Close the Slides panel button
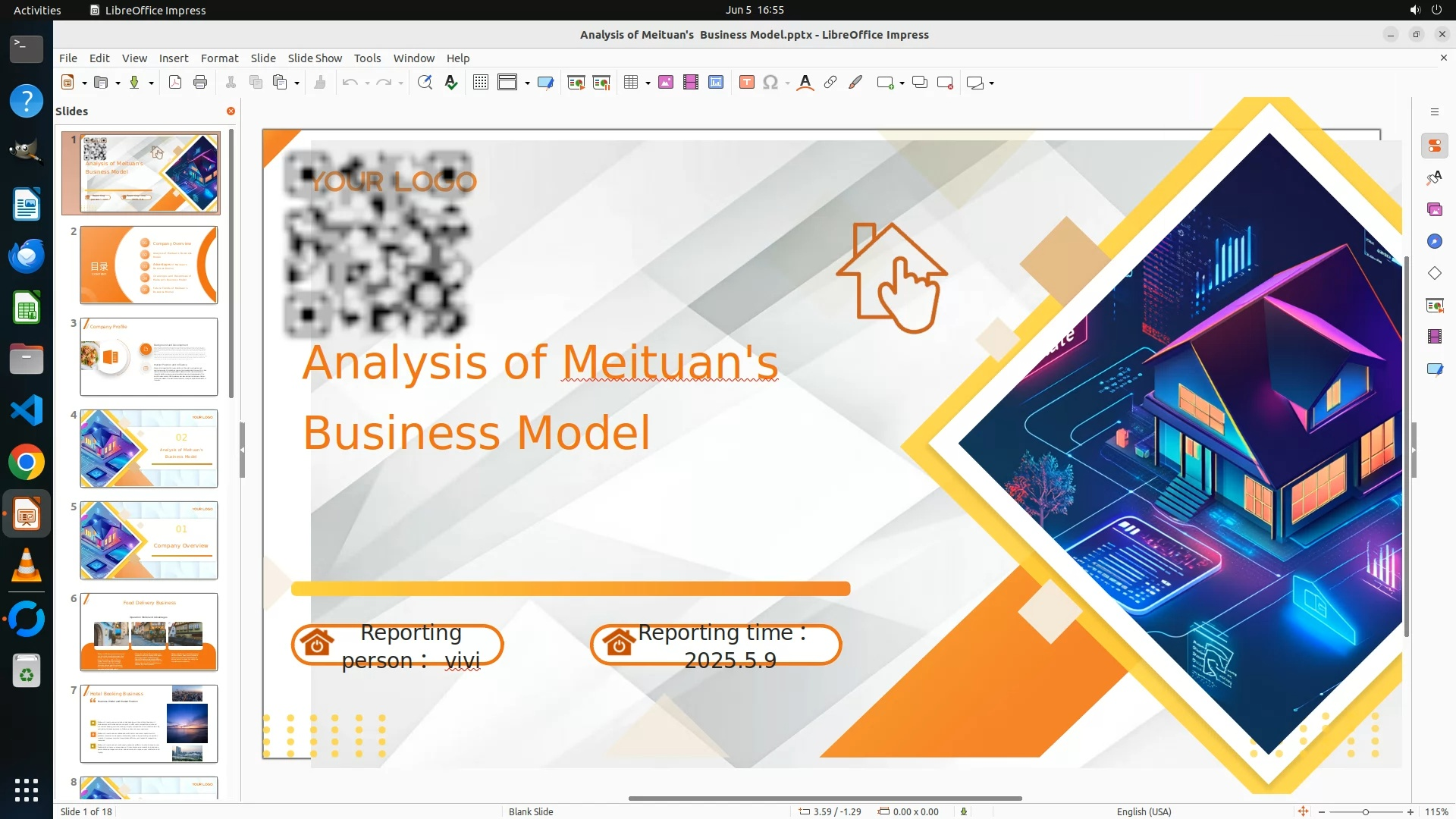1456x819 pixels. [x=231, y=111]
